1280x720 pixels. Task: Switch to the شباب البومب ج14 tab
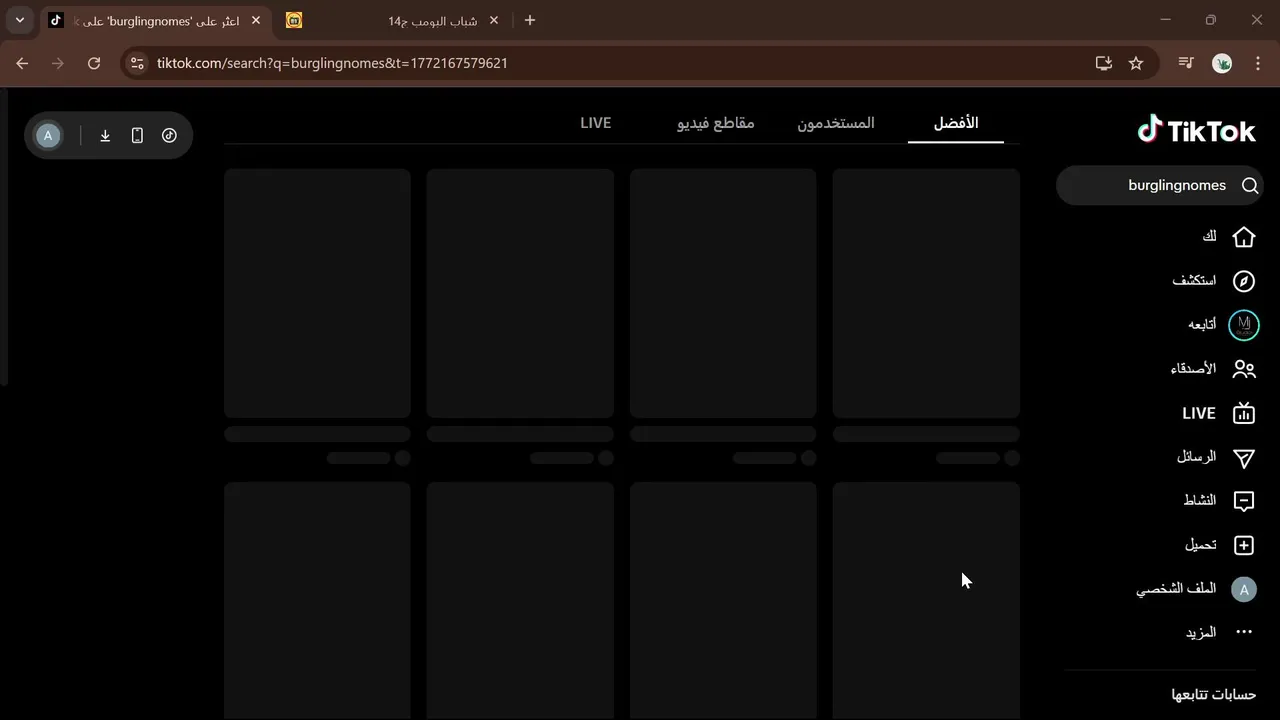tap(393, 20)
